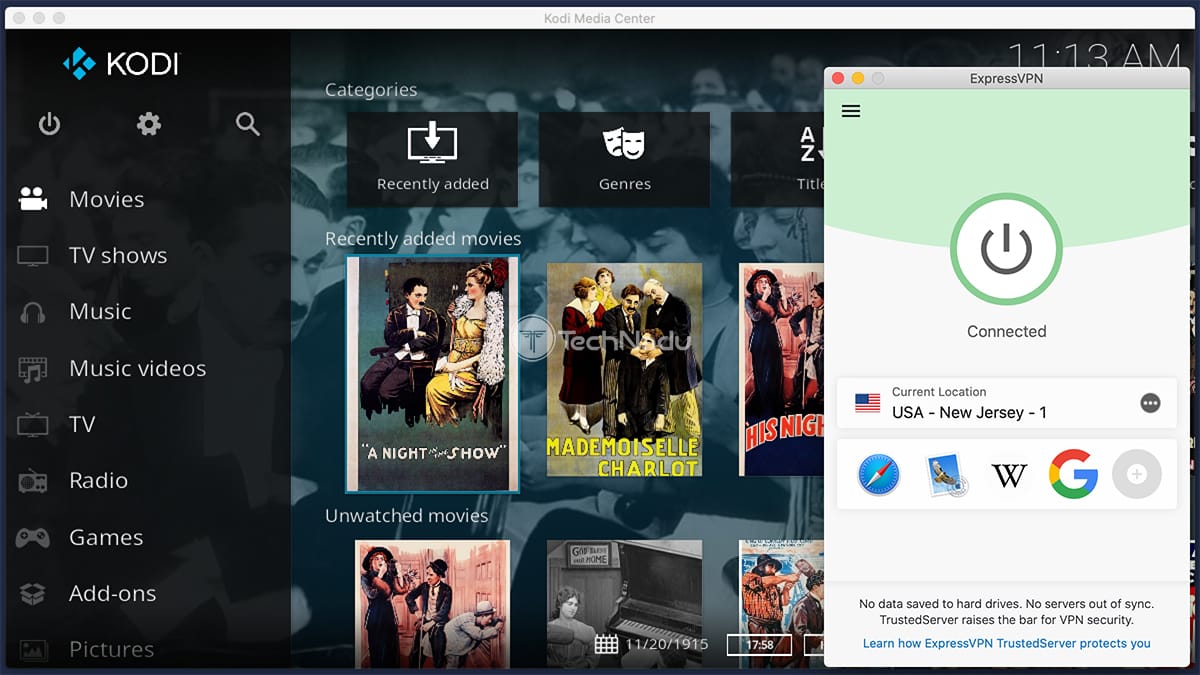Click the 'Connected' status text

[1007, 331]
